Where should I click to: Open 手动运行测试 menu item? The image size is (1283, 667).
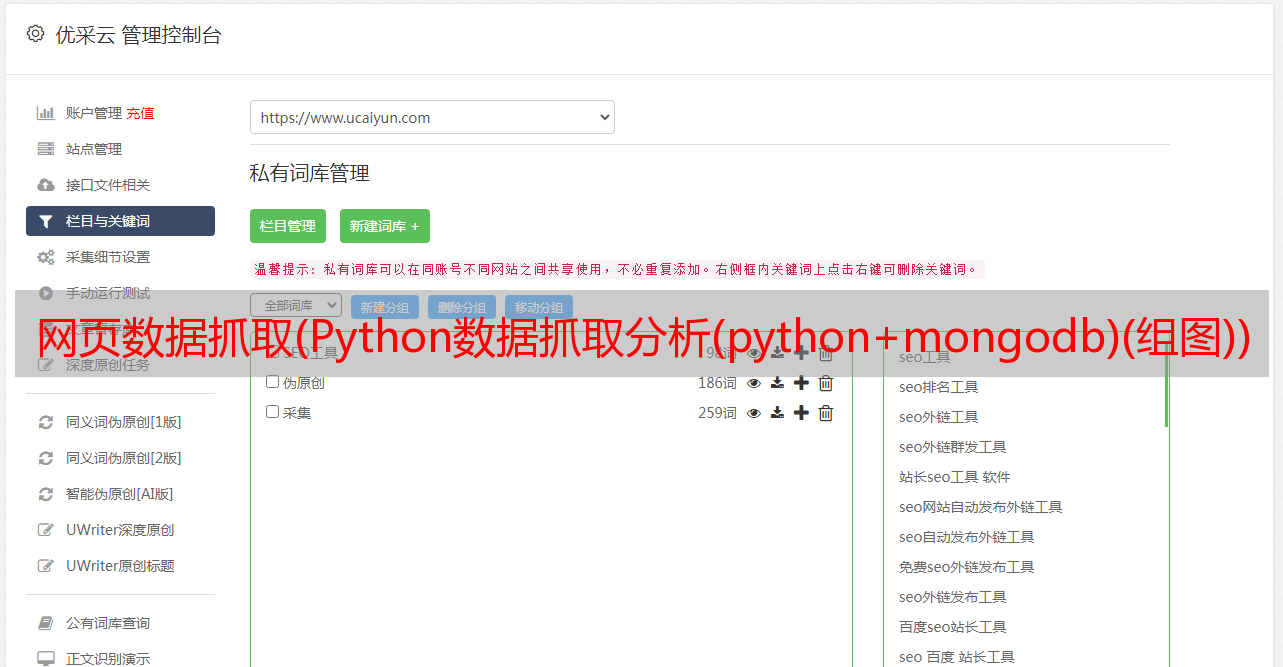point(108,293)
